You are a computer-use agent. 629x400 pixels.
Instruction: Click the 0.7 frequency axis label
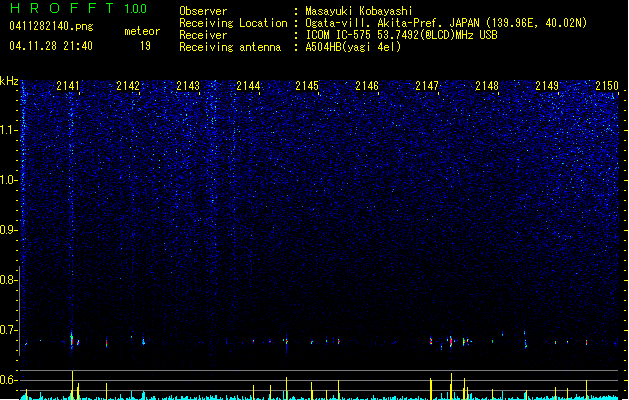[9, 330]
